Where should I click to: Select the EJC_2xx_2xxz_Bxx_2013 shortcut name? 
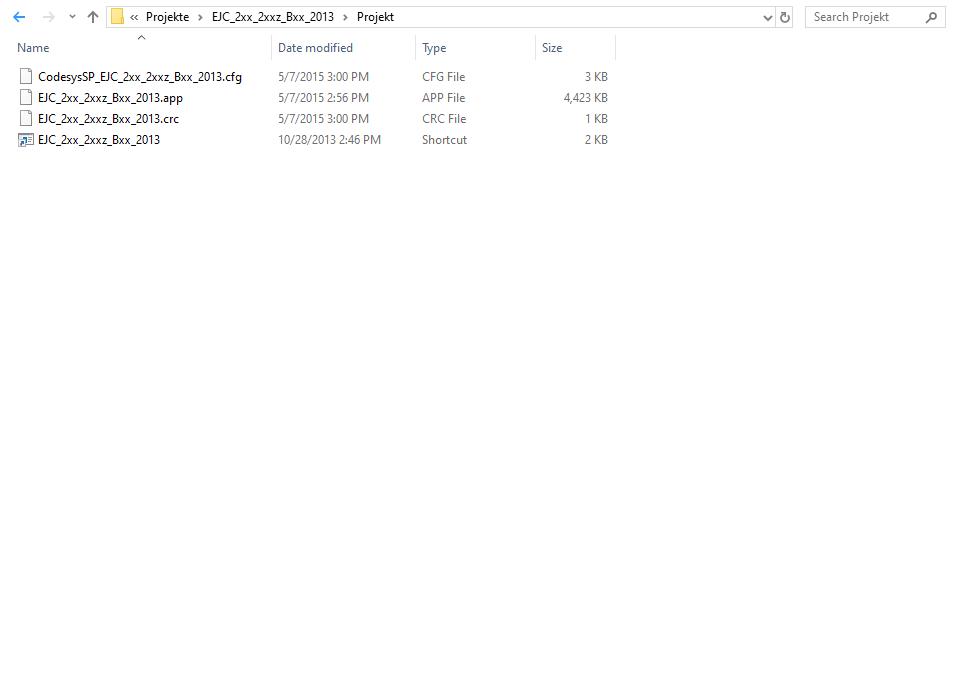click(98, 139)
